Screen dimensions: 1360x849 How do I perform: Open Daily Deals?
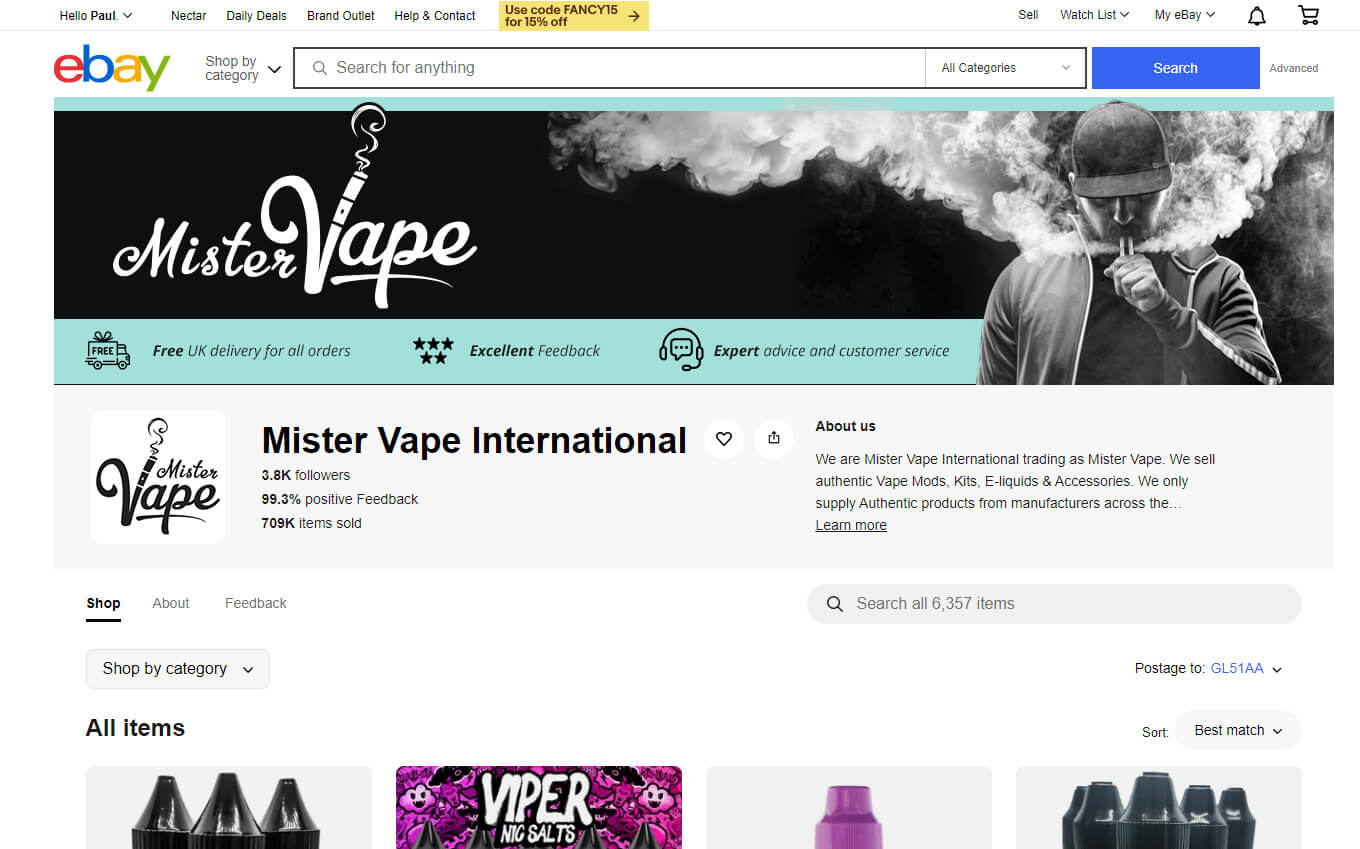(256, 15)
